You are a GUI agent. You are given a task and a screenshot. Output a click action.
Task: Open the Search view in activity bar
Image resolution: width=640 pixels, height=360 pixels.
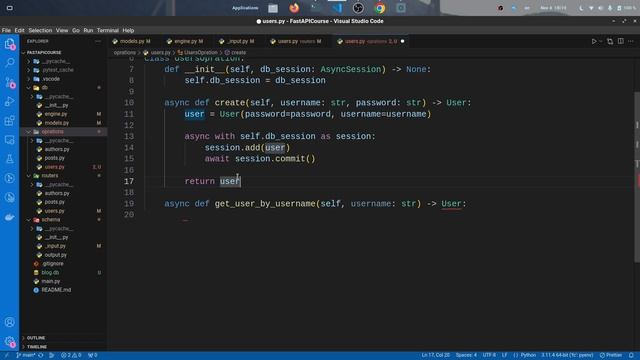pyautogui.click(x=9, y=63)
